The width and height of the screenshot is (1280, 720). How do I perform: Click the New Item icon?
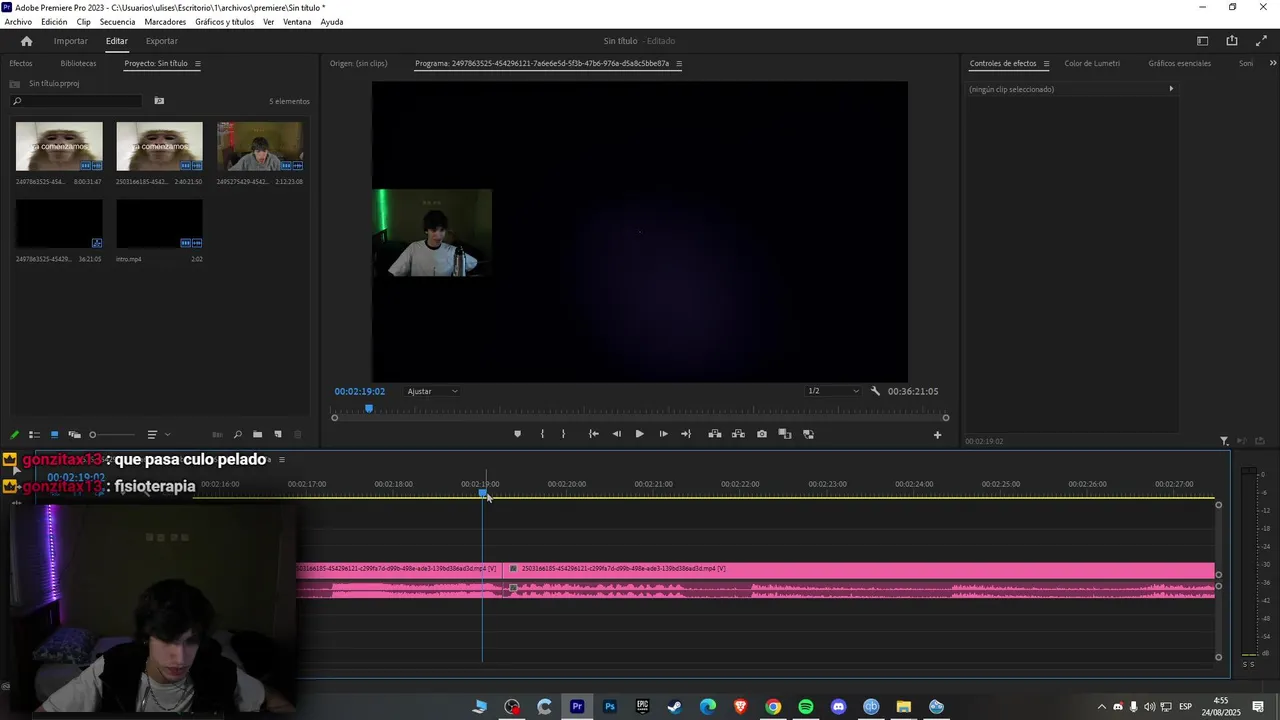278,435
